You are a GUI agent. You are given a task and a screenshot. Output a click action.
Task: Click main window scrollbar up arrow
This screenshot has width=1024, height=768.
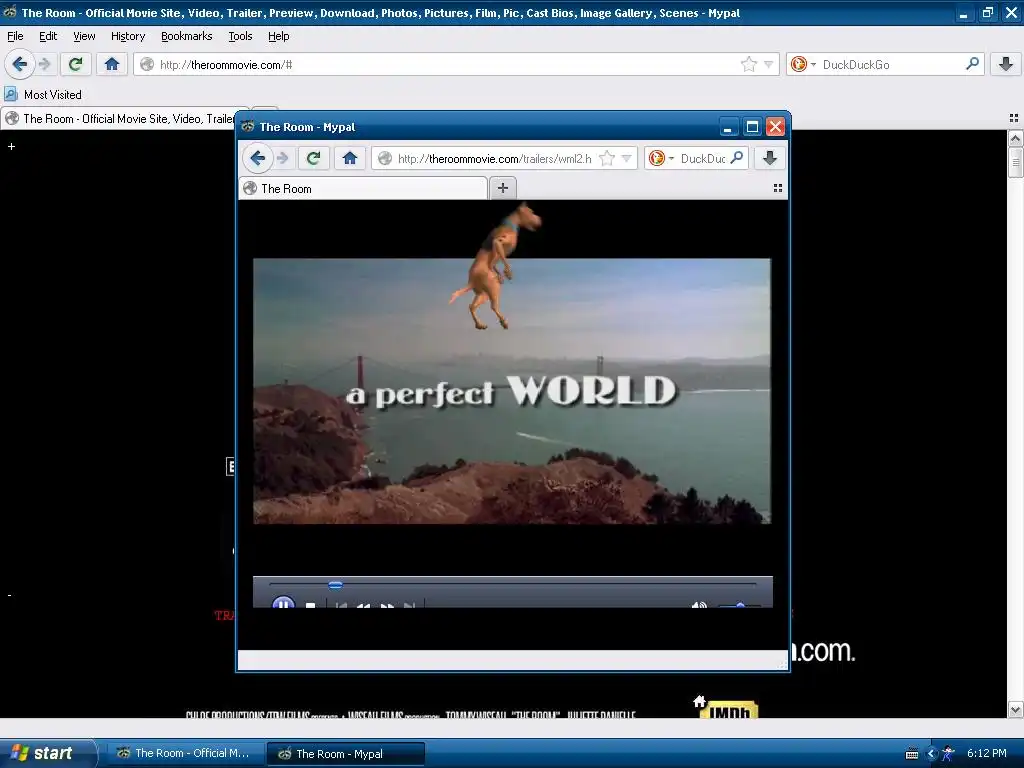click(1015, 138)
